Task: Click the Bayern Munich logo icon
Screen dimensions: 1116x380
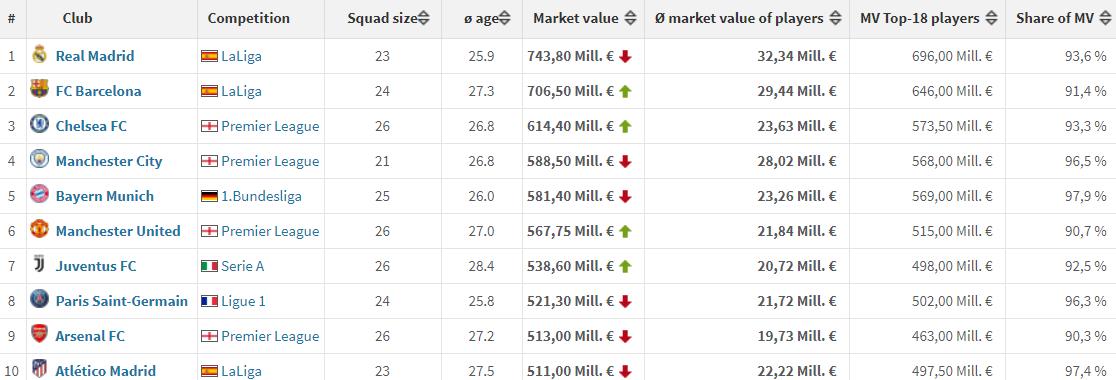Action: (x=39, y=194)
